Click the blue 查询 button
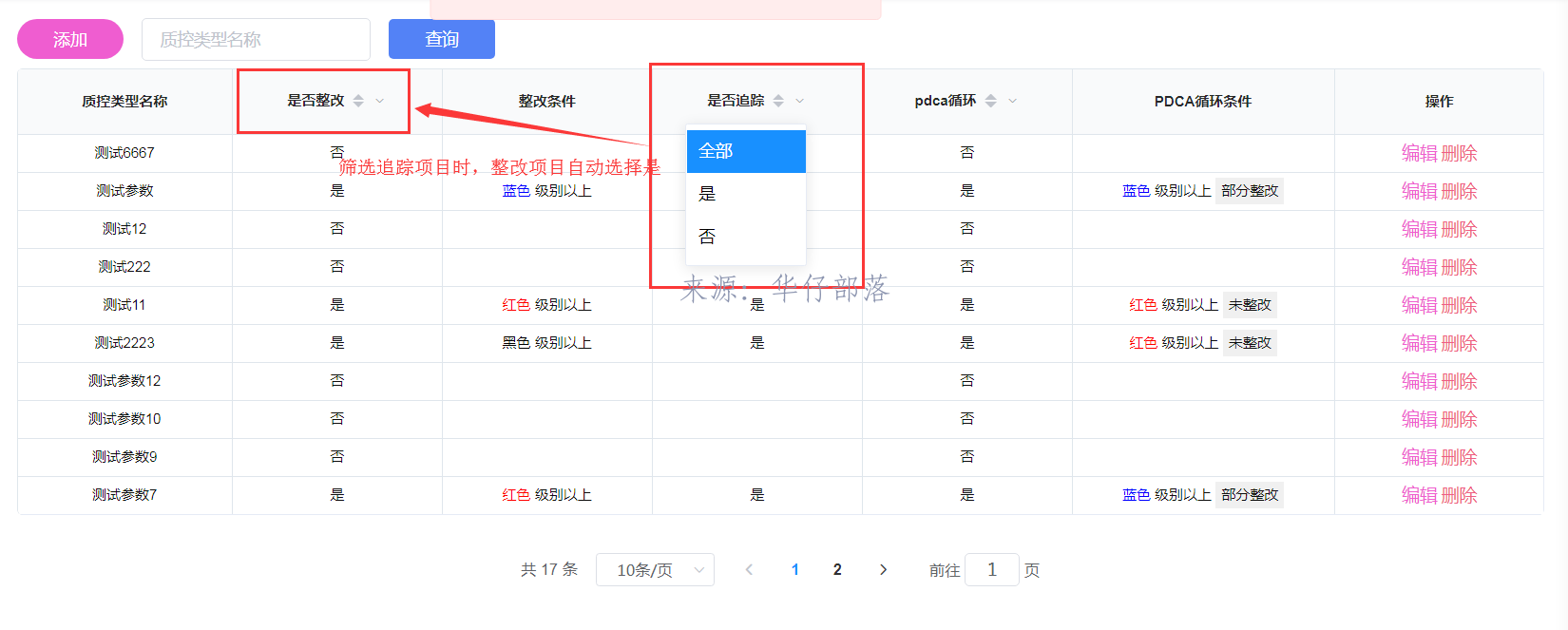 (442, 39)
